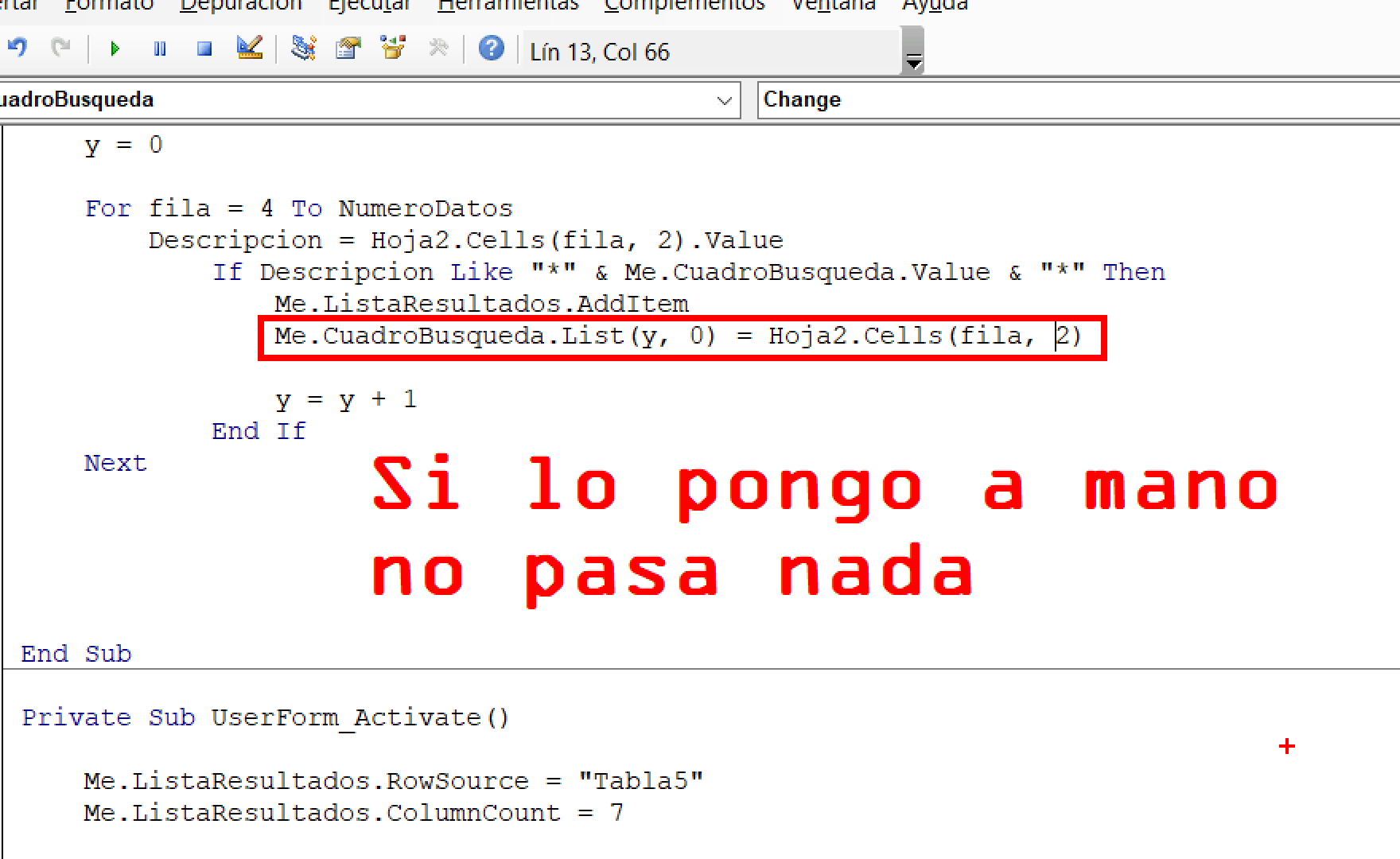
Task: Place cursor on the 'y = 0' line
Action: 123,146
